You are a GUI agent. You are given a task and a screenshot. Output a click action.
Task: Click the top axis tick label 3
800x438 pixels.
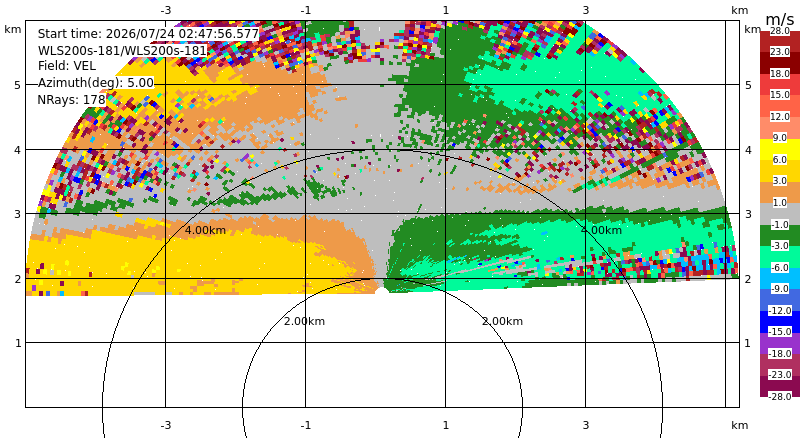586,10
